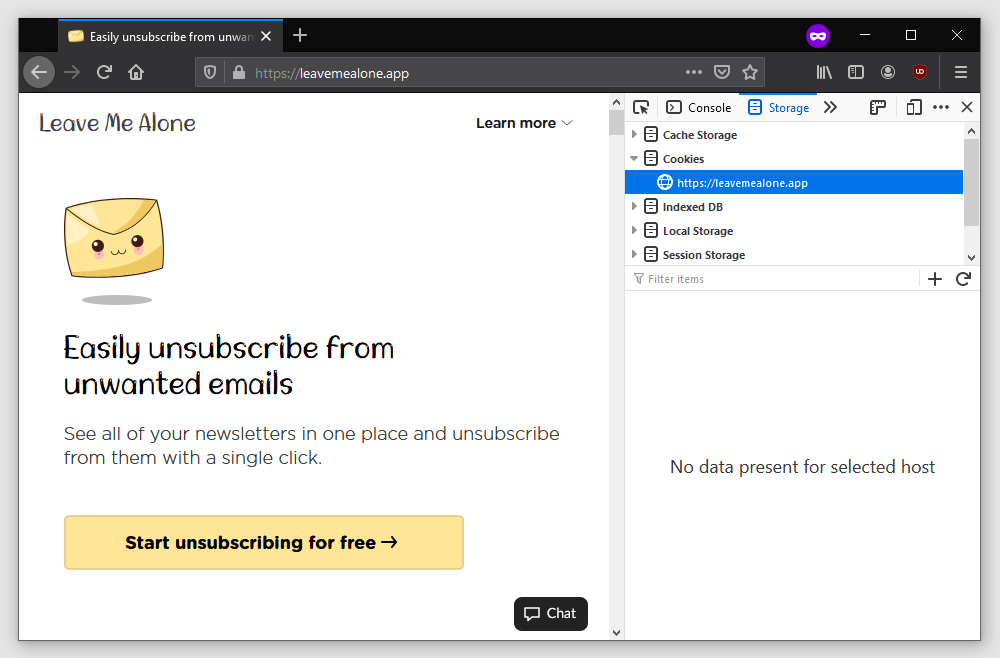Select the Cache Storage label

pyautogui.click(x=700, y=135)
